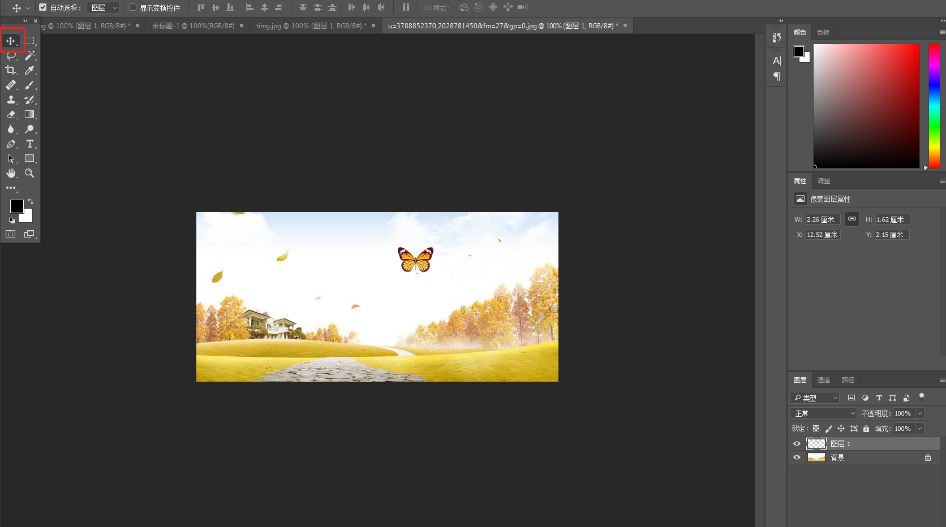
Task: Toggle lock all icon in Layers panel
Action: click(866, 428)
